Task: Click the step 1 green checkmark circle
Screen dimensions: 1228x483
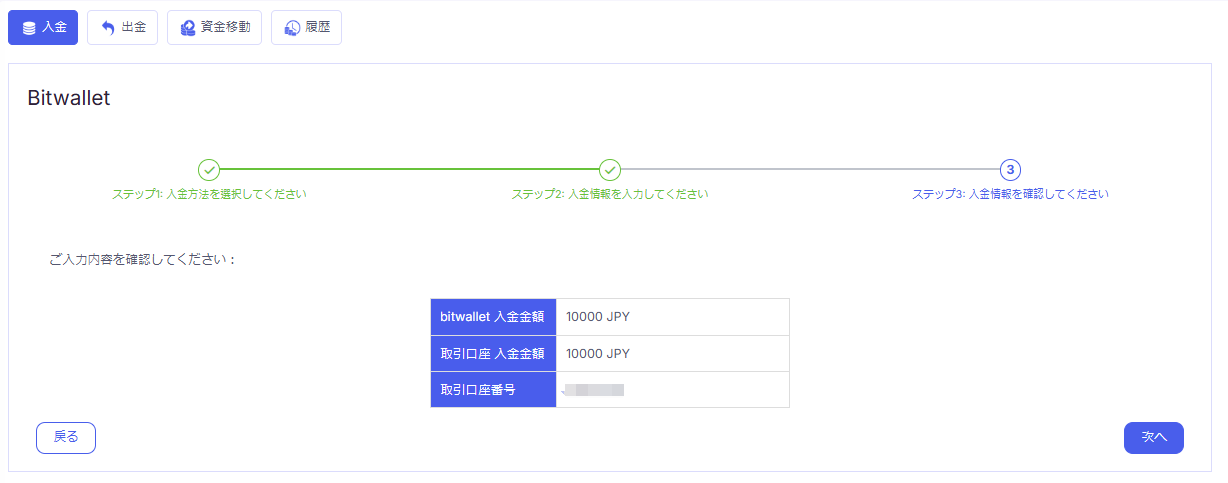Action: [x=208, y=169]
